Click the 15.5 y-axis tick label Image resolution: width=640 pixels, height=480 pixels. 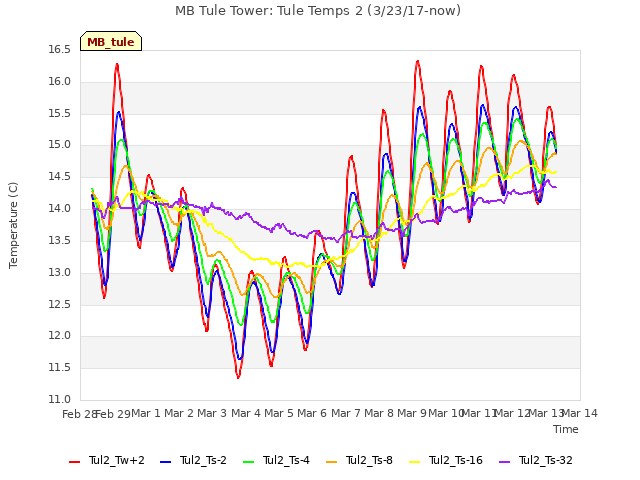60,113
